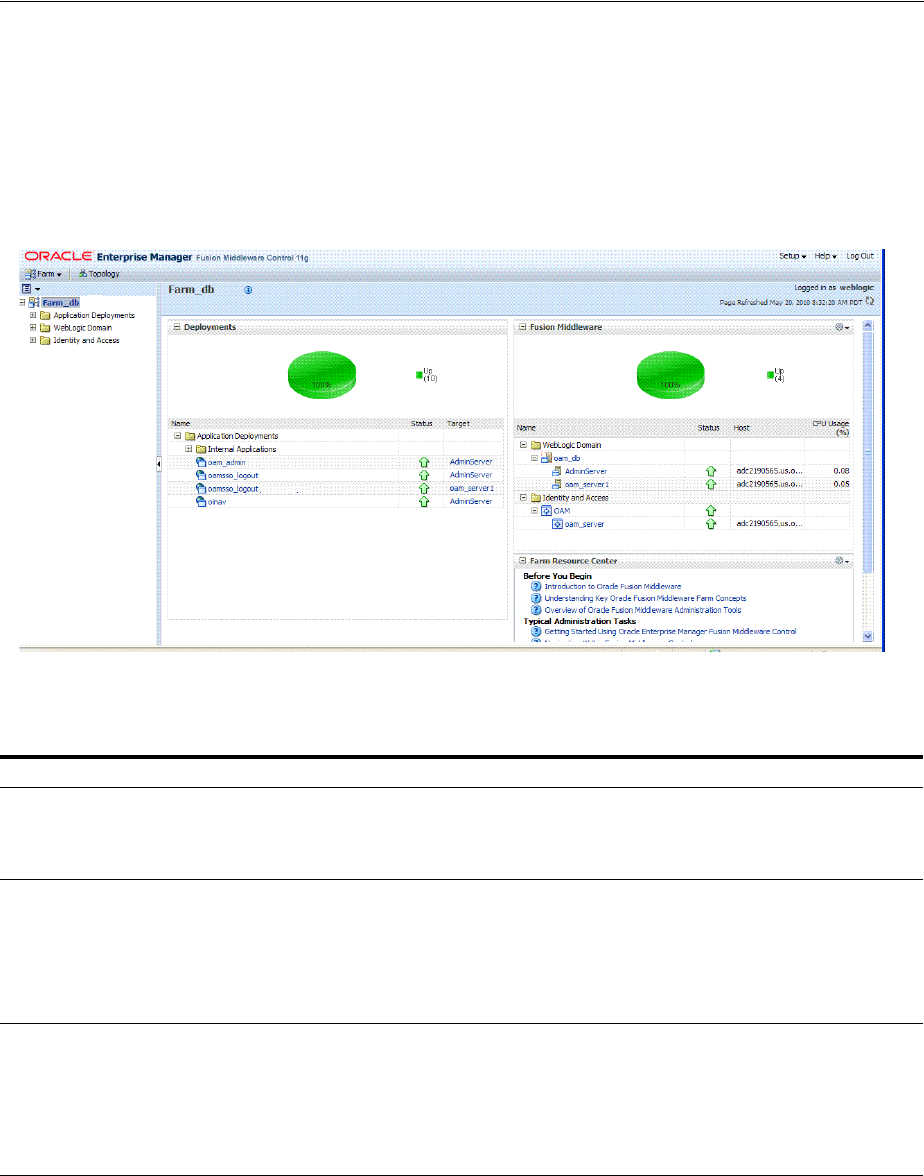Click the oam_server1 server icon
The image size is (924, 1176).
point(556,484)
